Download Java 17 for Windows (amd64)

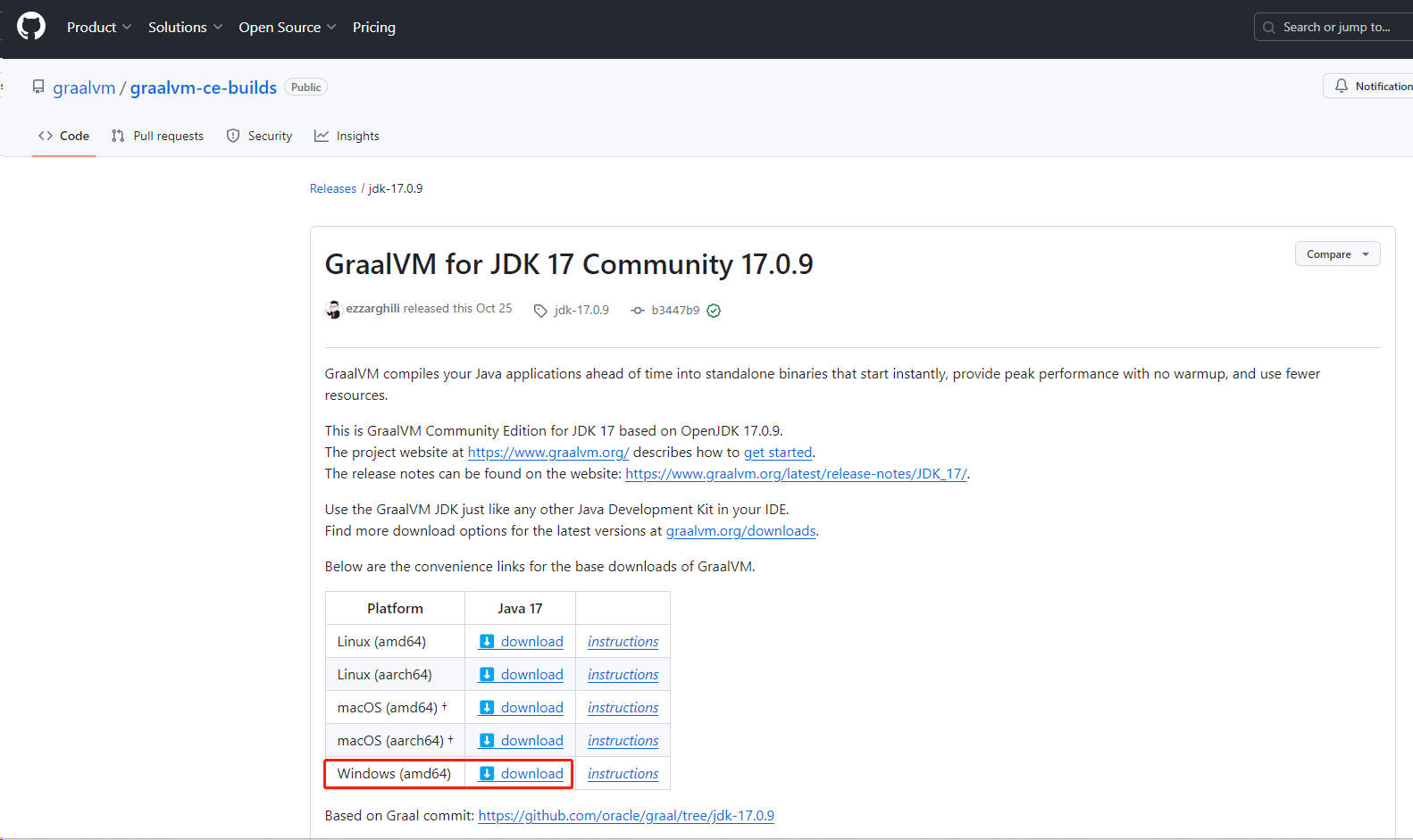(x=522, y=773)
